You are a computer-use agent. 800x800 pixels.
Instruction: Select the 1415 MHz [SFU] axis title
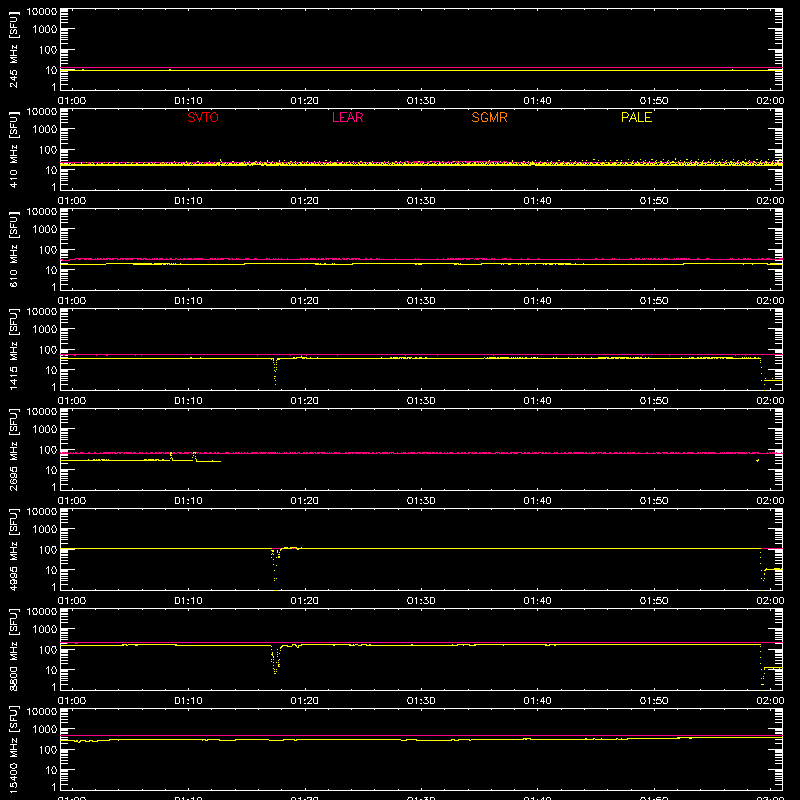pos(13,349)
